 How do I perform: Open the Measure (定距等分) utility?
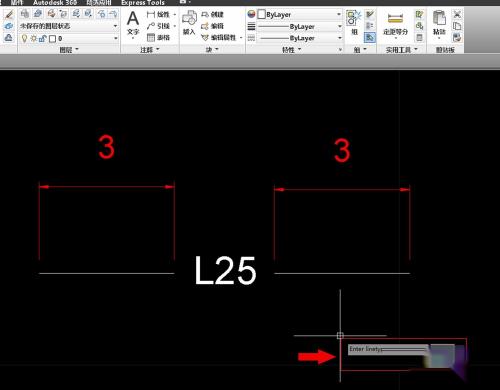395,23
